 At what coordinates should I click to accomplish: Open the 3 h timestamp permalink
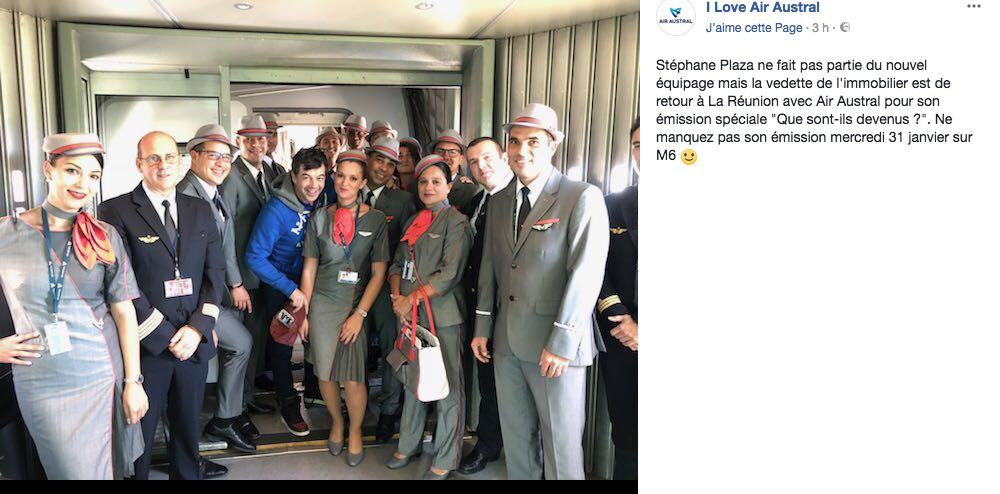[x=820, y=28]
